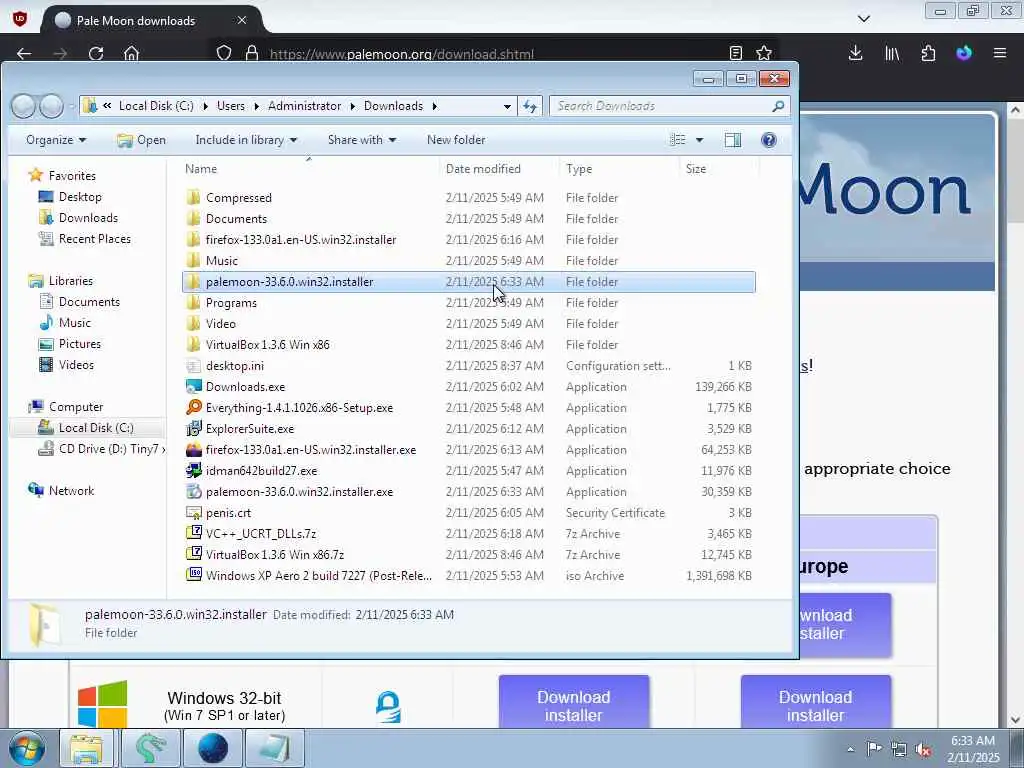Screen dimensions: 1024x768
Task: Open browser downloads panel
Action: point(855,53)
